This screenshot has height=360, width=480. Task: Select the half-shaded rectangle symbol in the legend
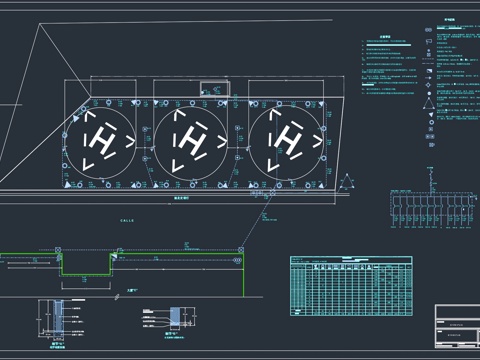(x=429, y=71)
